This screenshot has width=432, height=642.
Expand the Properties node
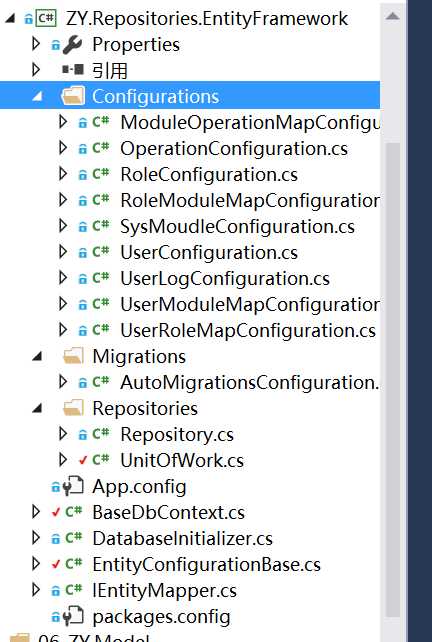36,44
